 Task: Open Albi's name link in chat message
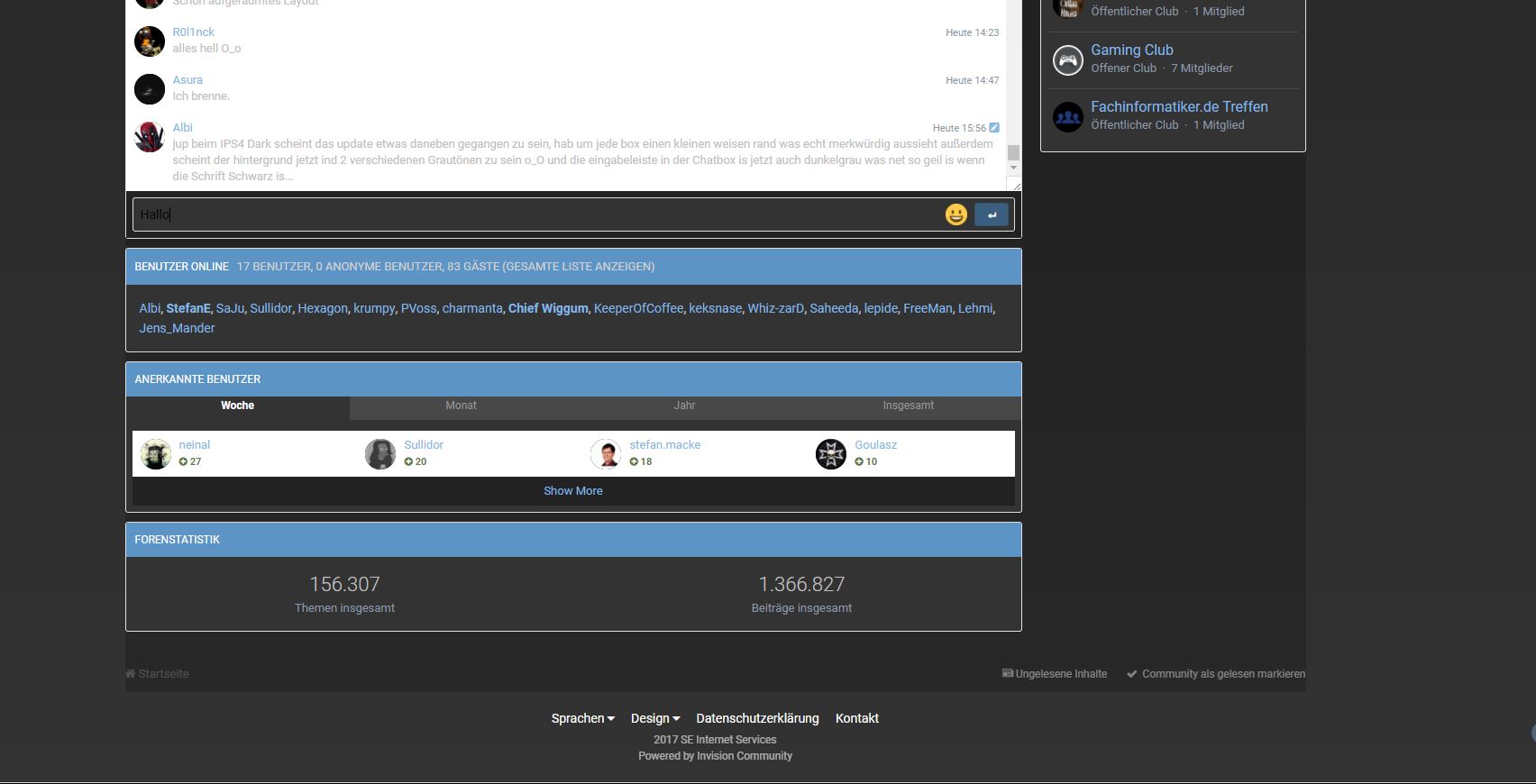pyautogui.click(x=182, y=127)
